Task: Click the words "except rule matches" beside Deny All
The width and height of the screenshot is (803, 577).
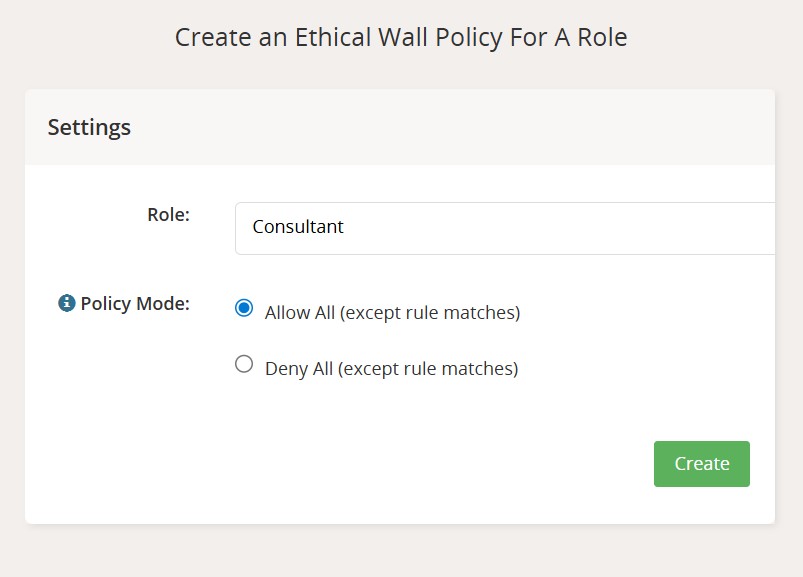Action: [x=428, y=369]
